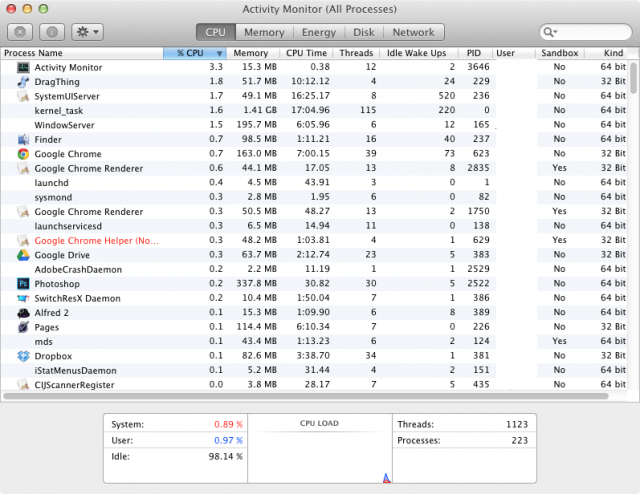Viewport: 640px width, 494px height.
Task: Select the launchd process row
Action: 314,183
